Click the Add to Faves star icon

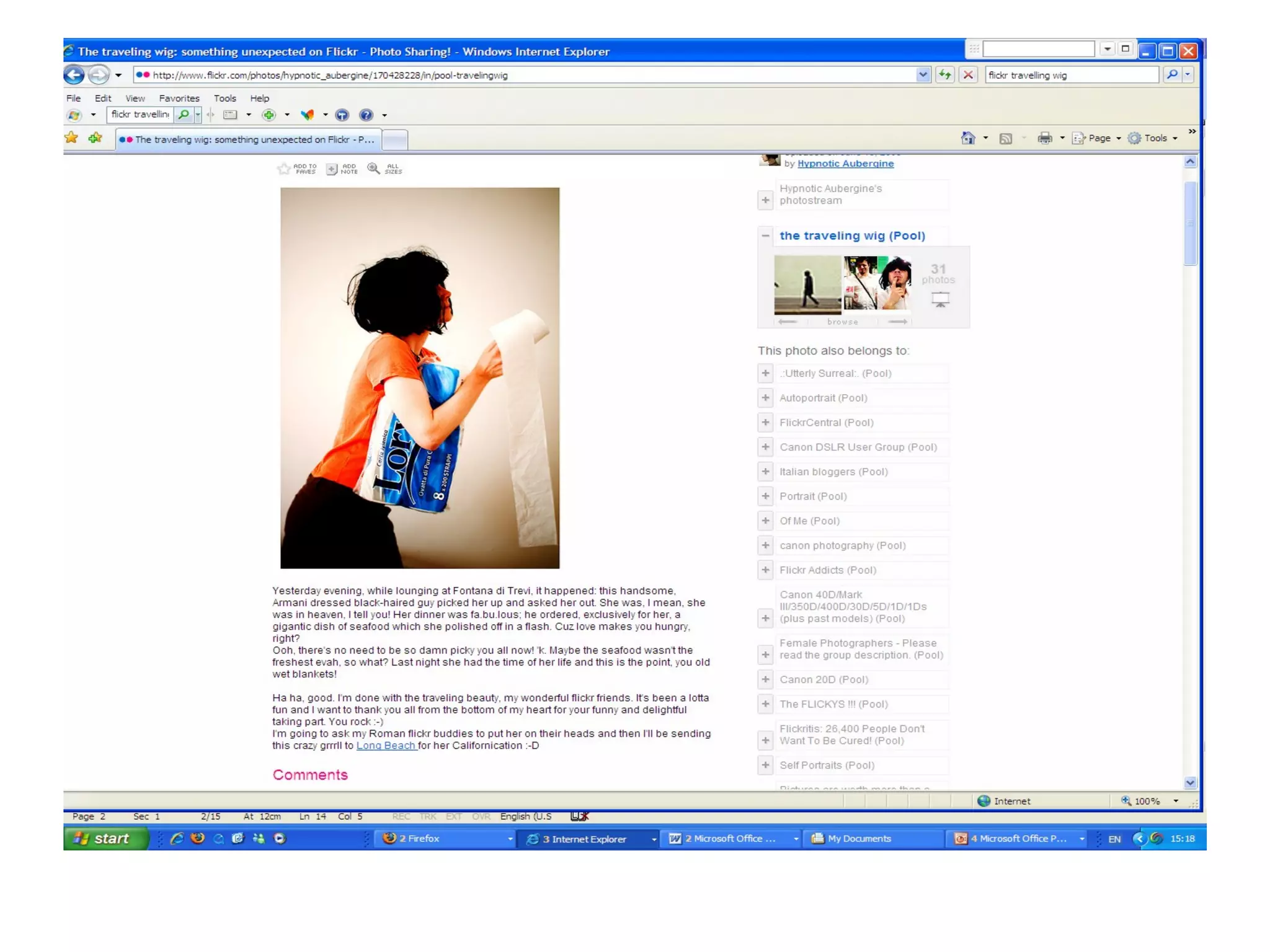[284, 169]
